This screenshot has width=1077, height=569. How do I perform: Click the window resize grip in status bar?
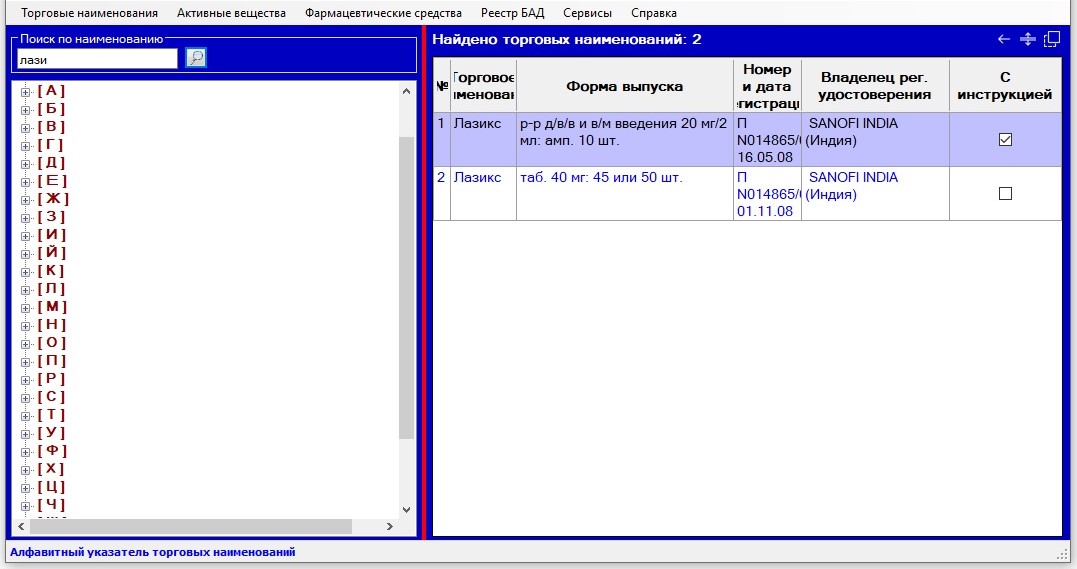pyautogui.click(x=1062, y=554)
